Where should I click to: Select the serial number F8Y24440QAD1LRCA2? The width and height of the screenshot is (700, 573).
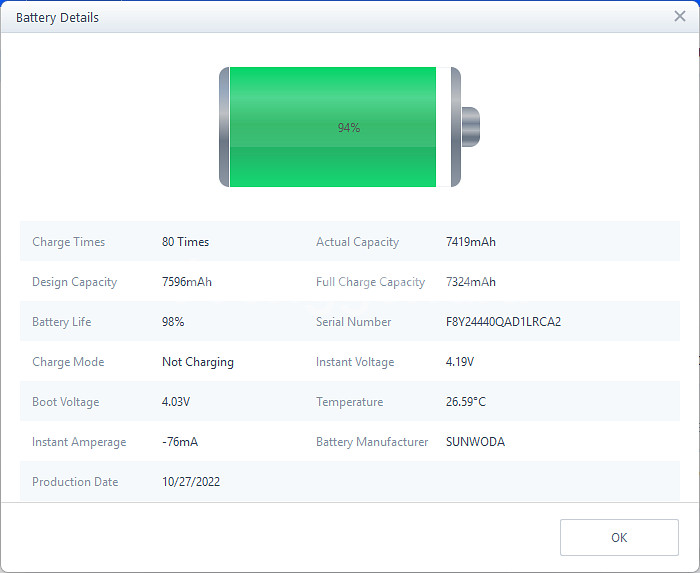[503, 322]
